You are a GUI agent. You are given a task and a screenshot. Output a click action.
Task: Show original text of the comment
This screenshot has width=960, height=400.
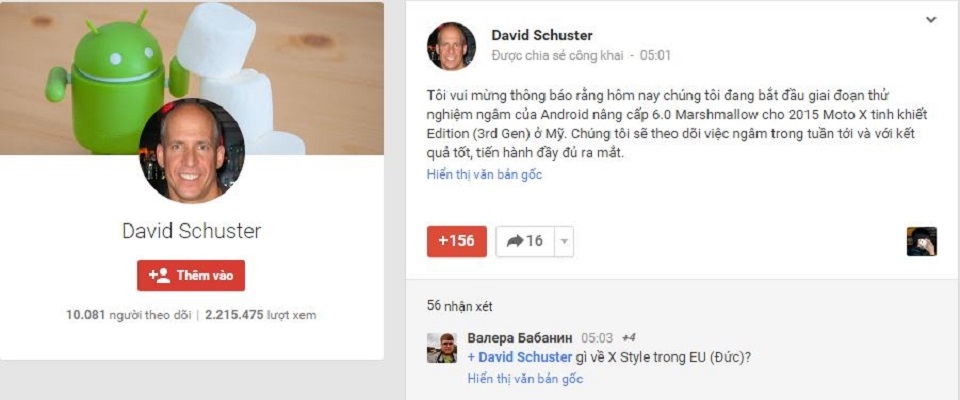tap(525, 379)
